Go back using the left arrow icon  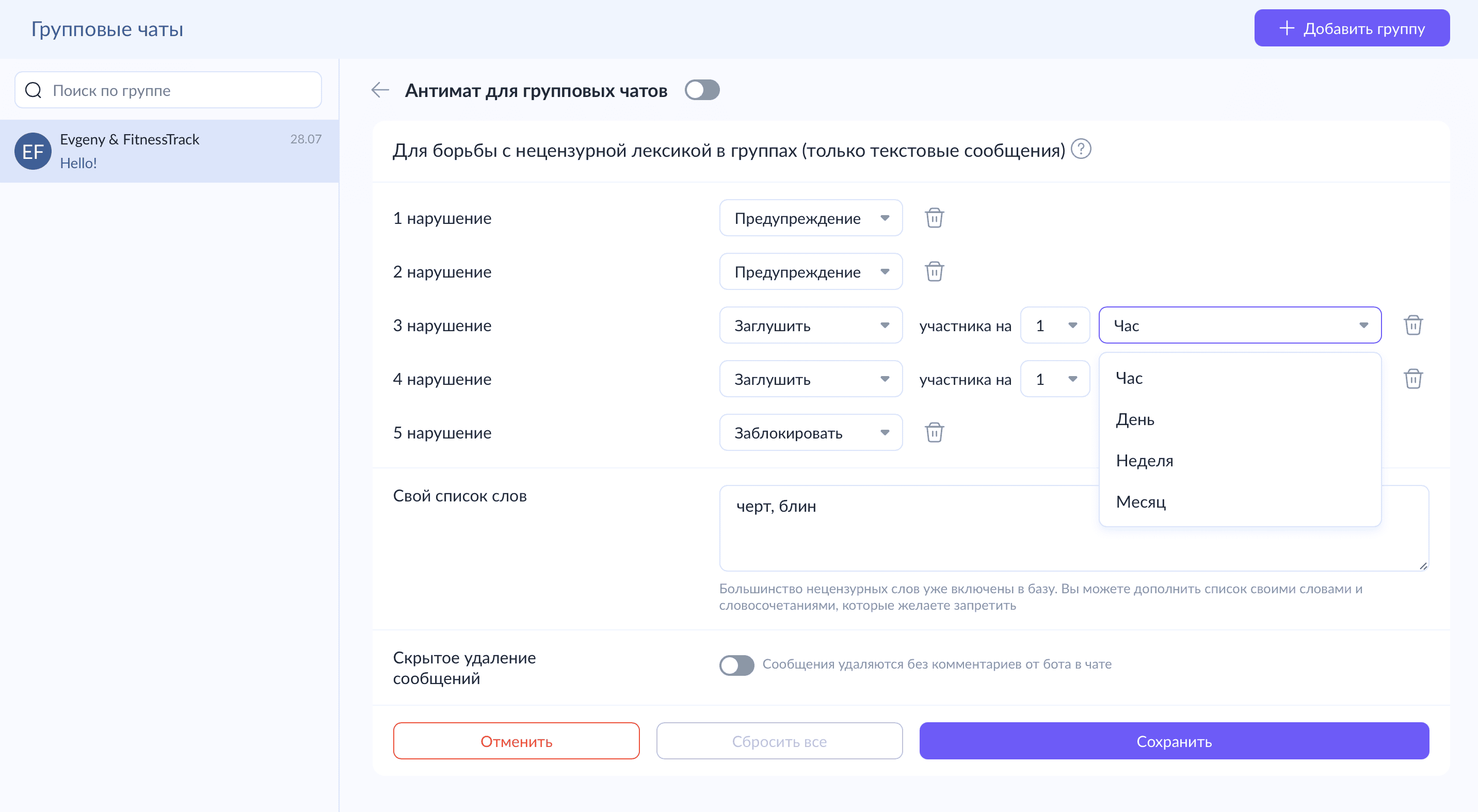(x=380, y=90)
